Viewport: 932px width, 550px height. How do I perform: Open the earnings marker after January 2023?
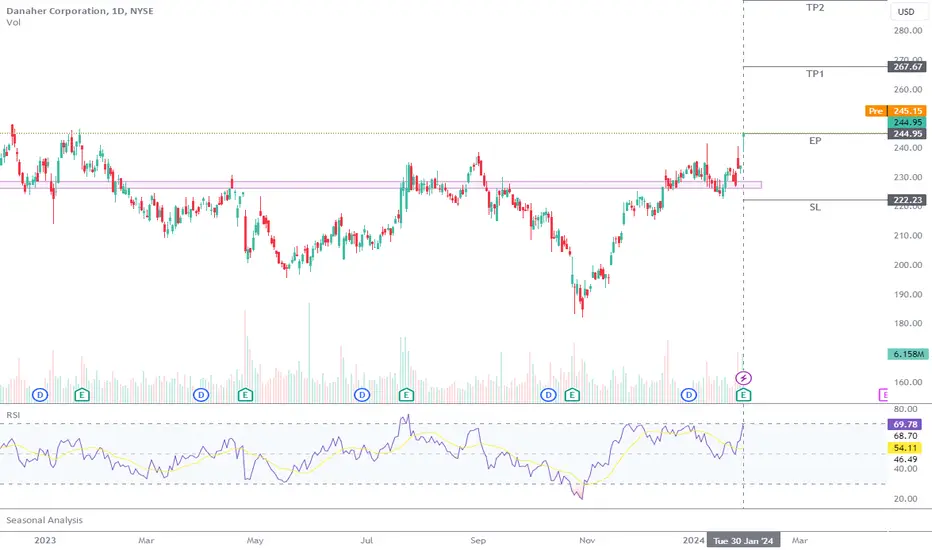[x=82, y=395]
